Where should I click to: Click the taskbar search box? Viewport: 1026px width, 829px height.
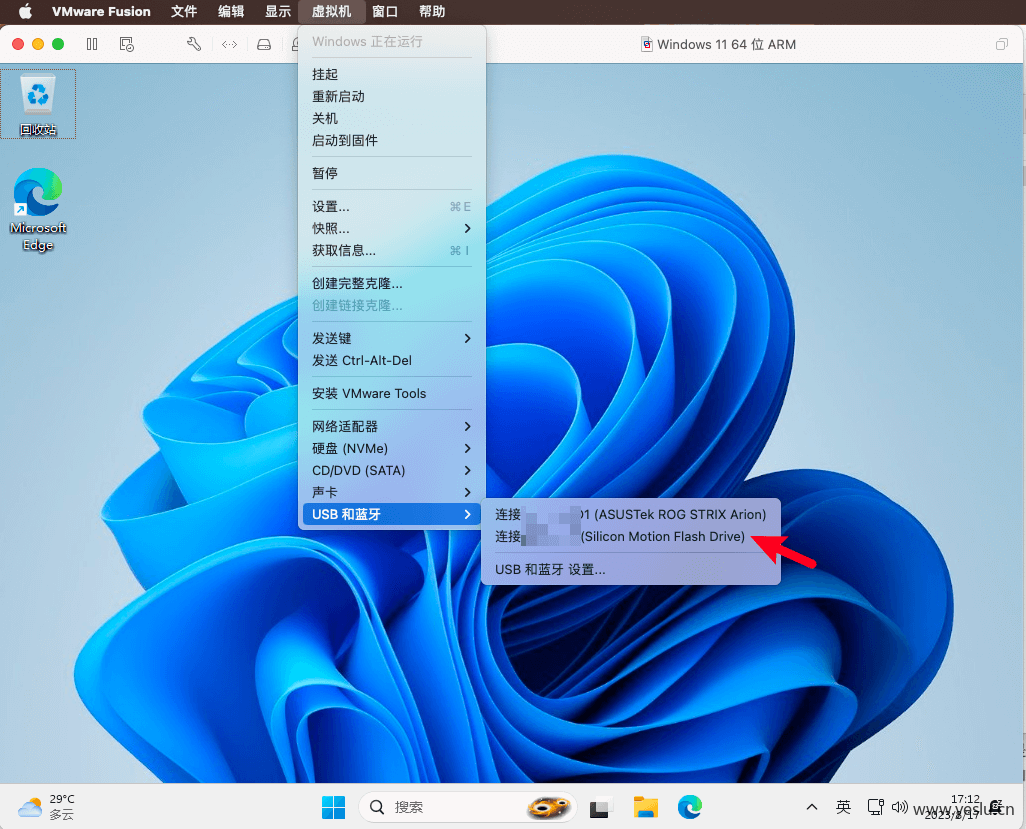[x=467, y=807]
